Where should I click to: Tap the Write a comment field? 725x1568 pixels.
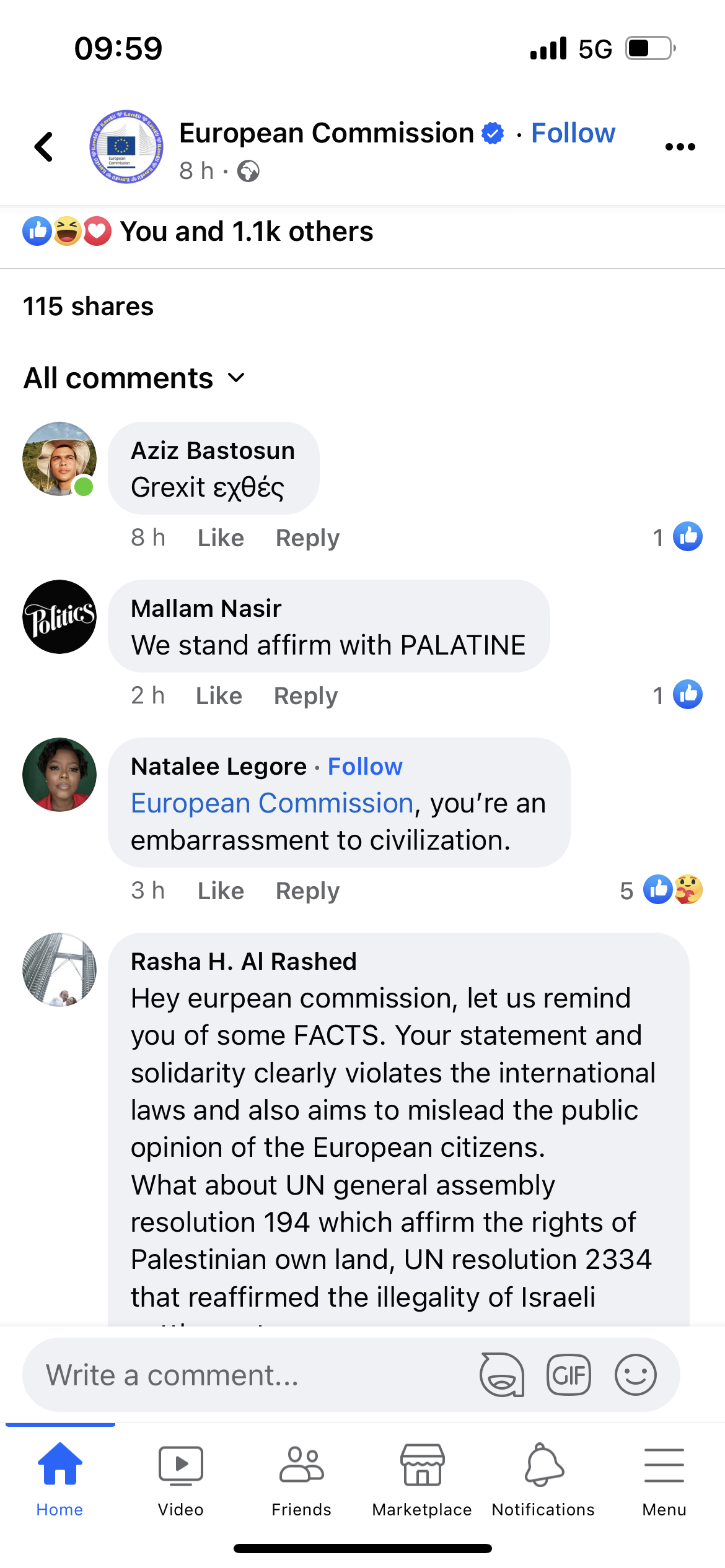pos(248,1375)
